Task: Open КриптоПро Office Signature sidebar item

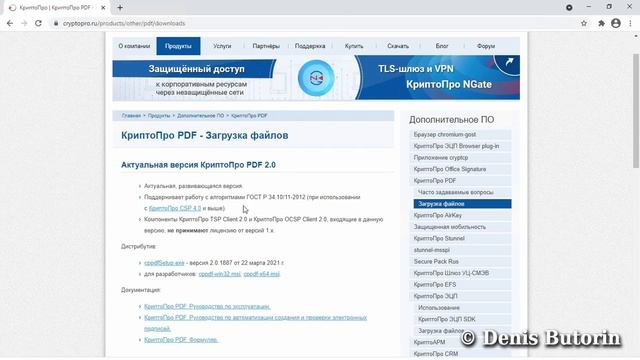Action: [x=460, y=169]
